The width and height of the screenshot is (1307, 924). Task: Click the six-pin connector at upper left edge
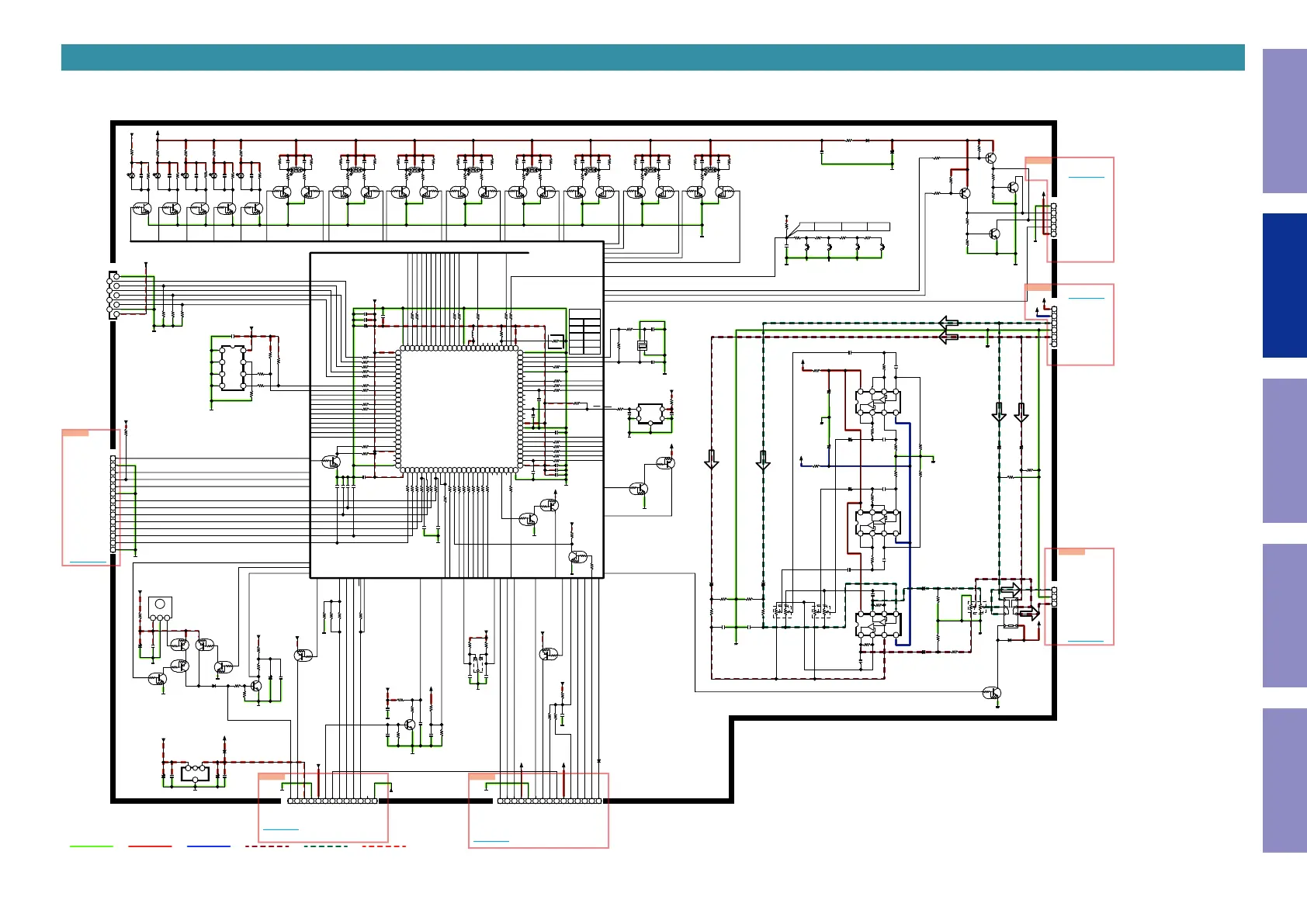113,296
